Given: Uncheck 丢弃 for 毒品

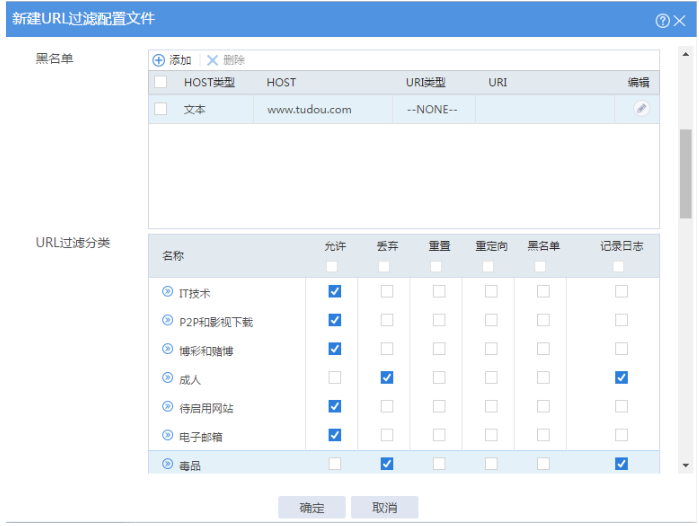Looking at the screenshot, I should point(387,464).
